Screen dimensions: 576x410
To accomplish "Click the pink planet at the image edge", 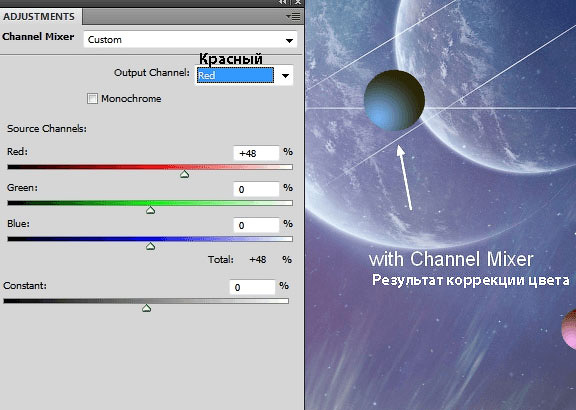I will coord(569,329).
